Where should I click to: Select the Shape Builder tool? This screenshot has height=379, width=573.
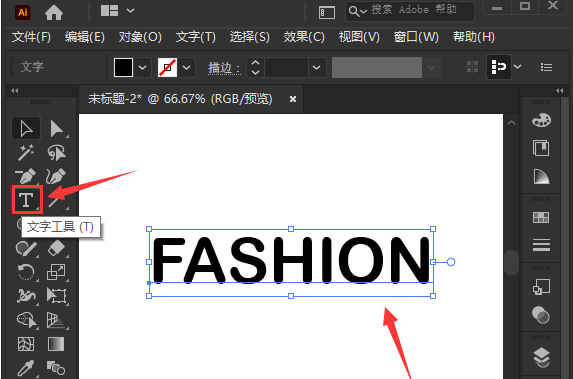(26, 320)
